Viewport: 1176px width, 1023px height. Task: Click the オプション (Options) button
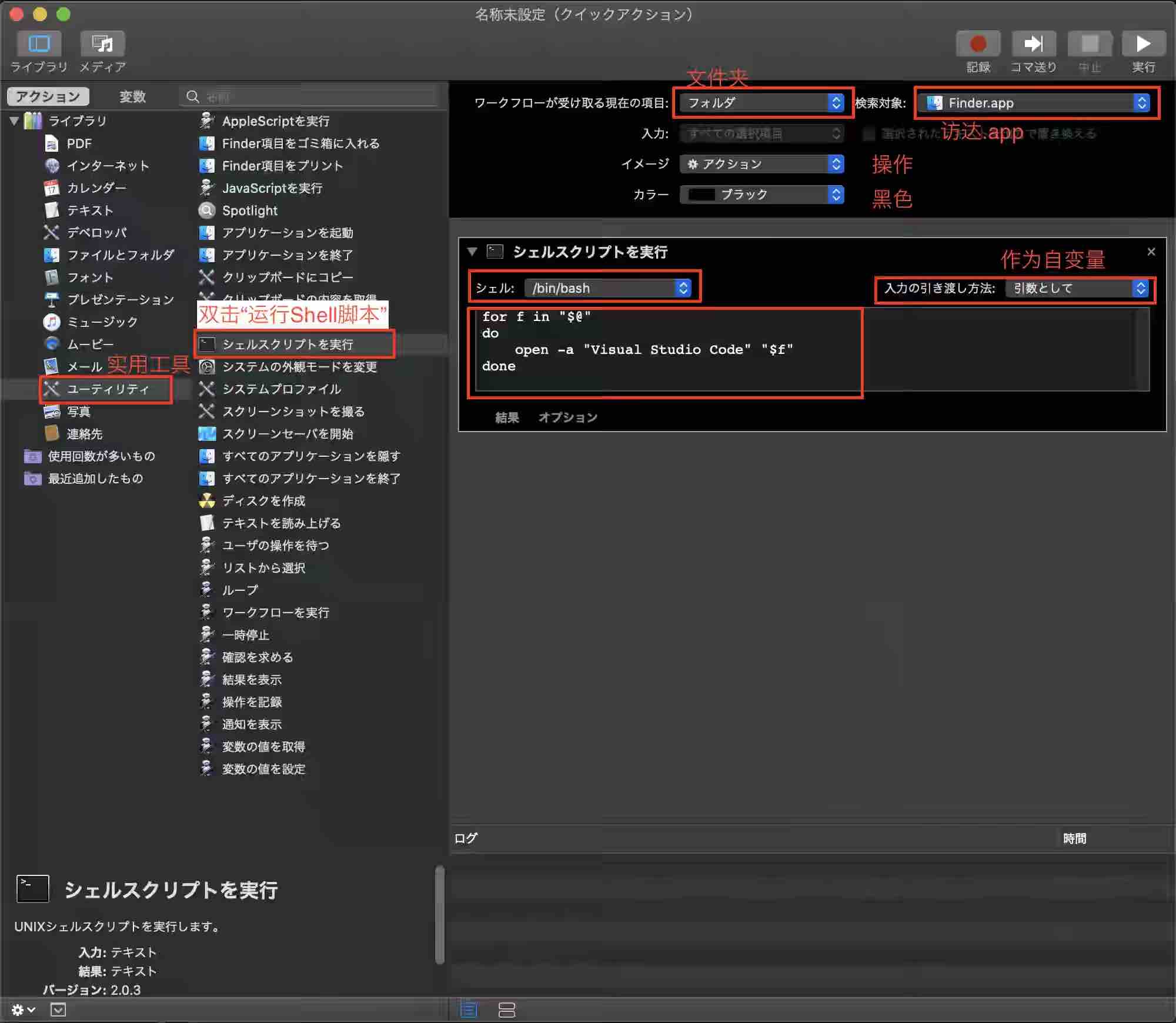point(567,417)
